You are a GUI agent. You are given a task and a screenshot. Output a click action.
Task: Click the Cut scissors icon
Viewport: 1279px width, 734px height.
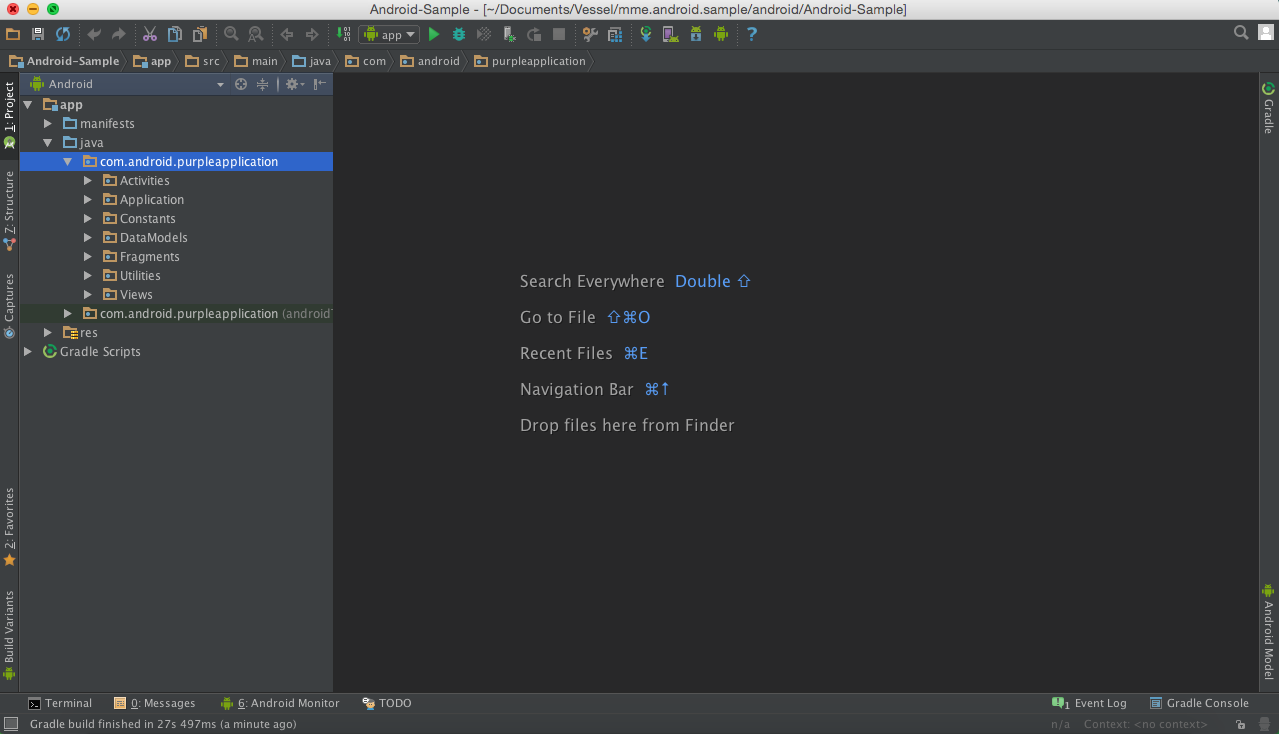pyautogui.click(x=150, y=34)
